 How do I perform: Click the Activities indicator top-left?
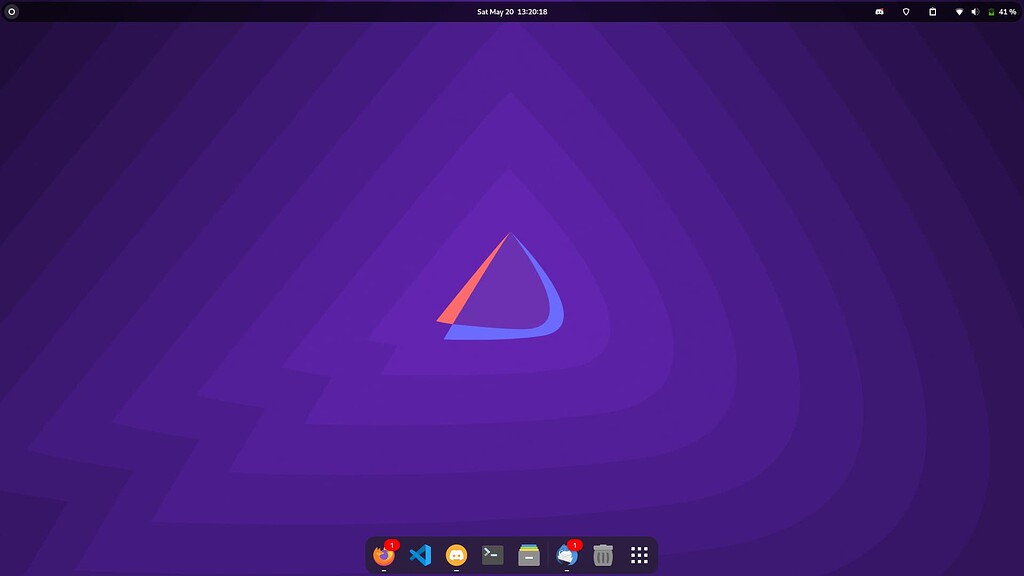tap(12, 11)
